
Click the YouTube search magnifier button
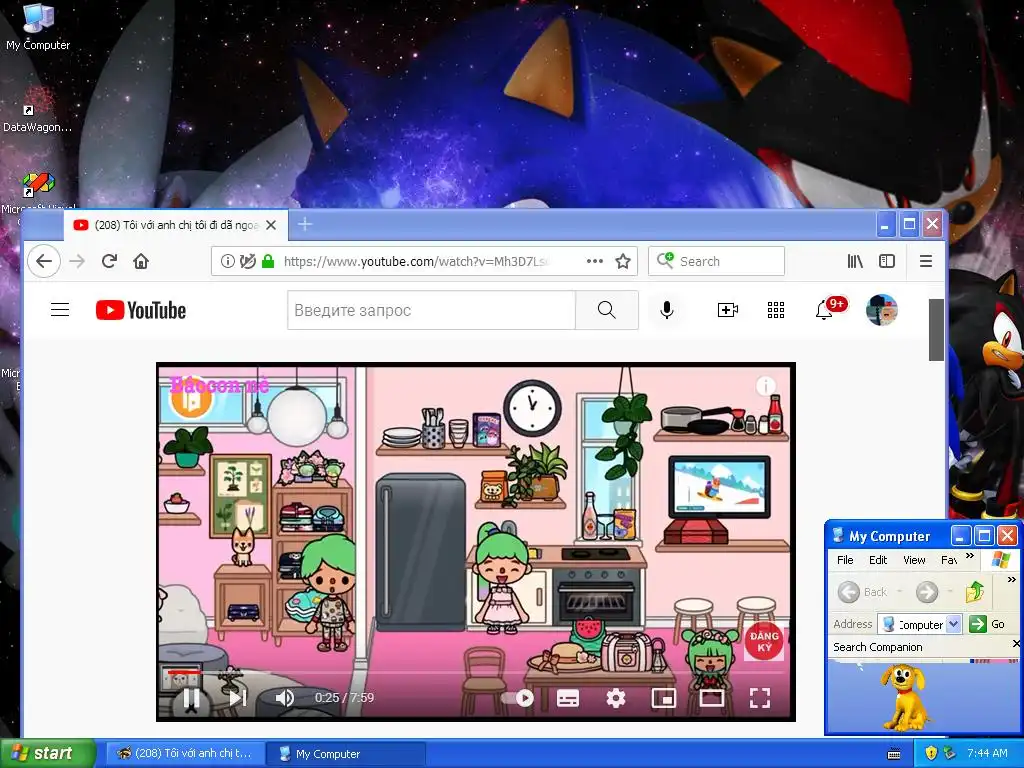(x=607, y=310)
